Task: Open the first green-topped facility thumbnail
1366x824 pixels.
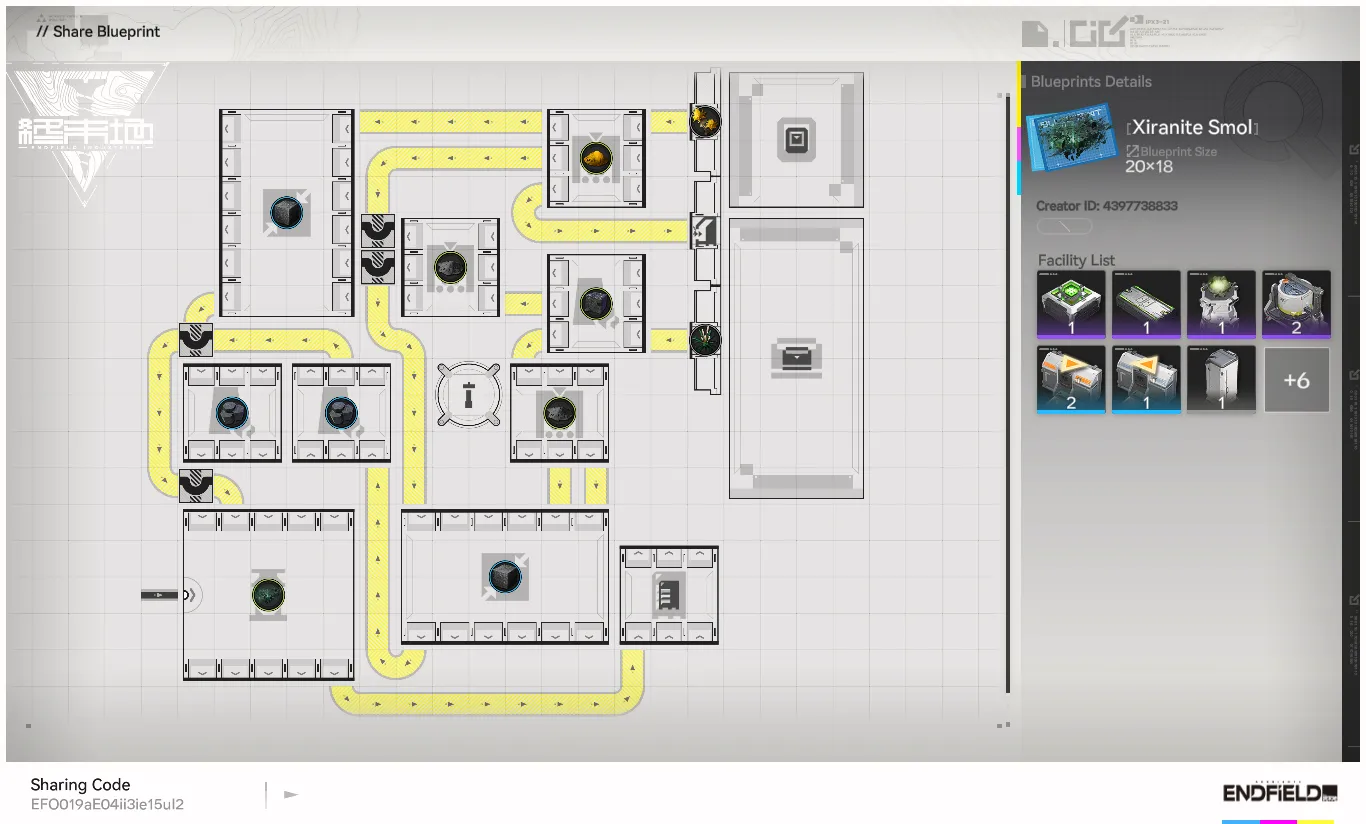Action: click(1070, 303)
